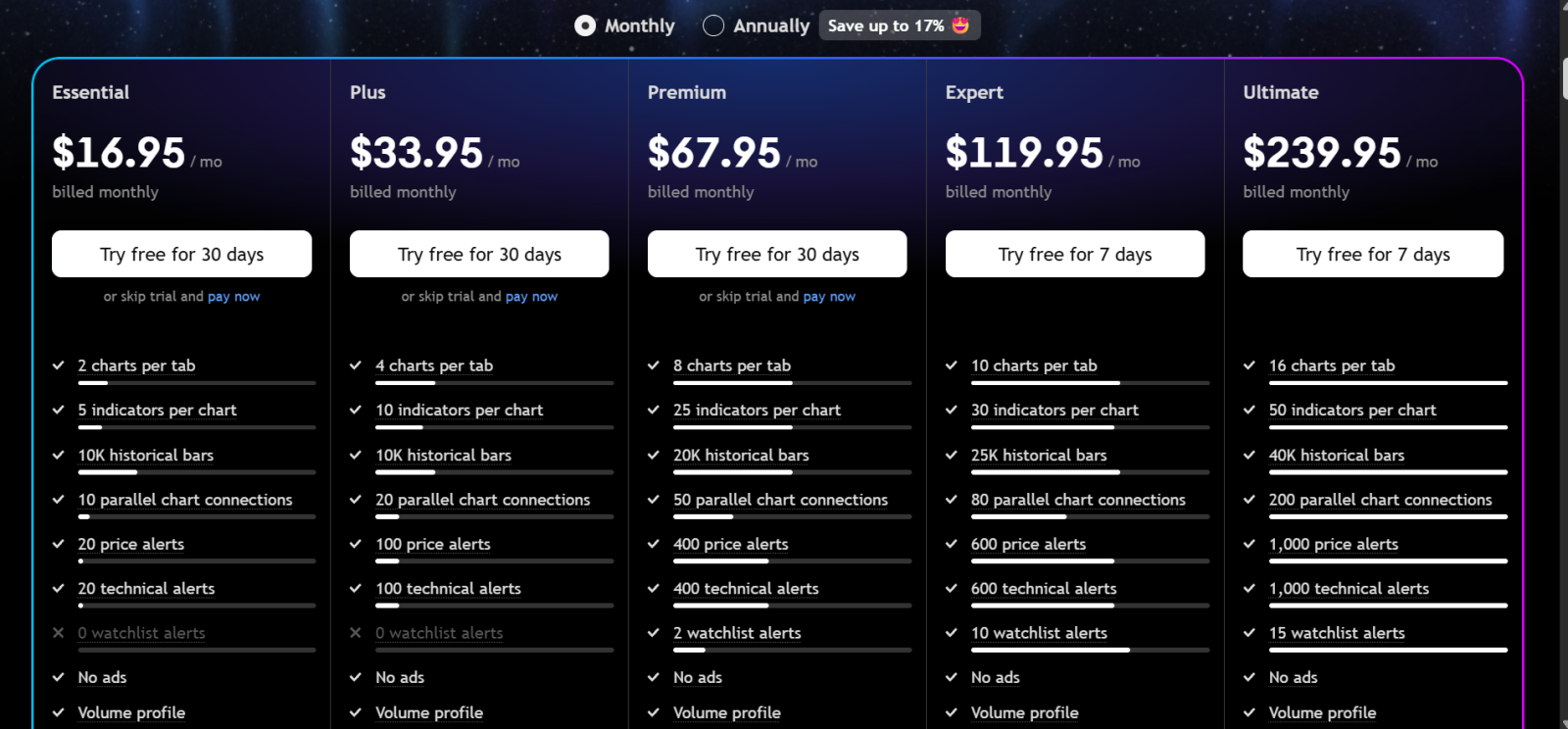Screen dimensions: 1568x729
Task: Click pay now link under Essential plan
Action: (x=233, y=296)
